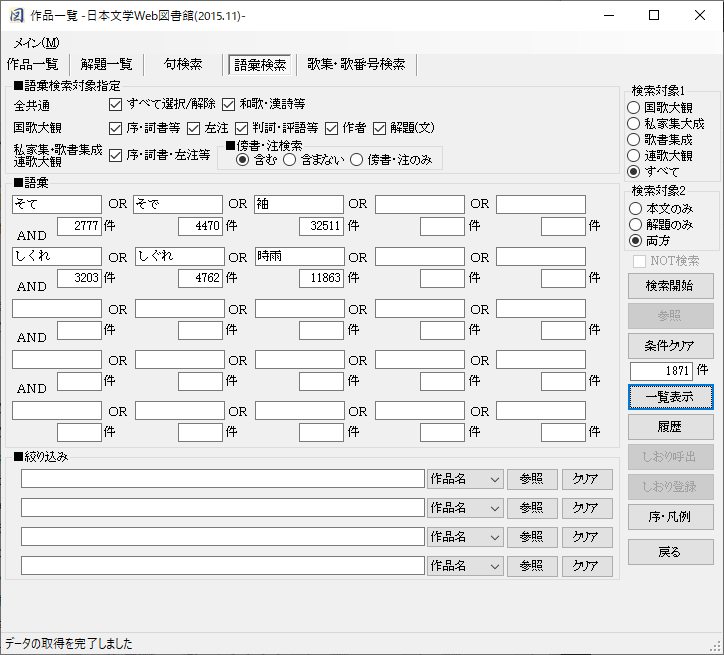Click クリア button in first 絞り込み row
The height and width of the screenshot is (655, 724).
587,479
